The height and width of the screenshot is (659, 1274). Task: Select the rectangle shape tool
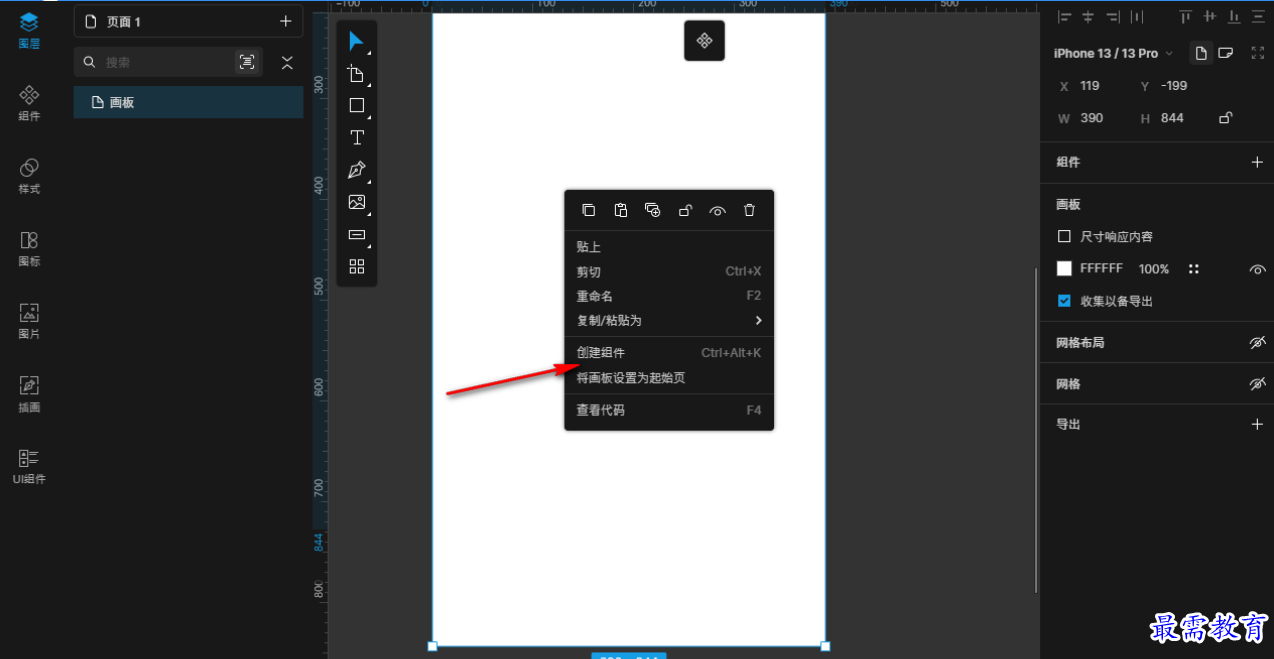(x=357, y=105)
